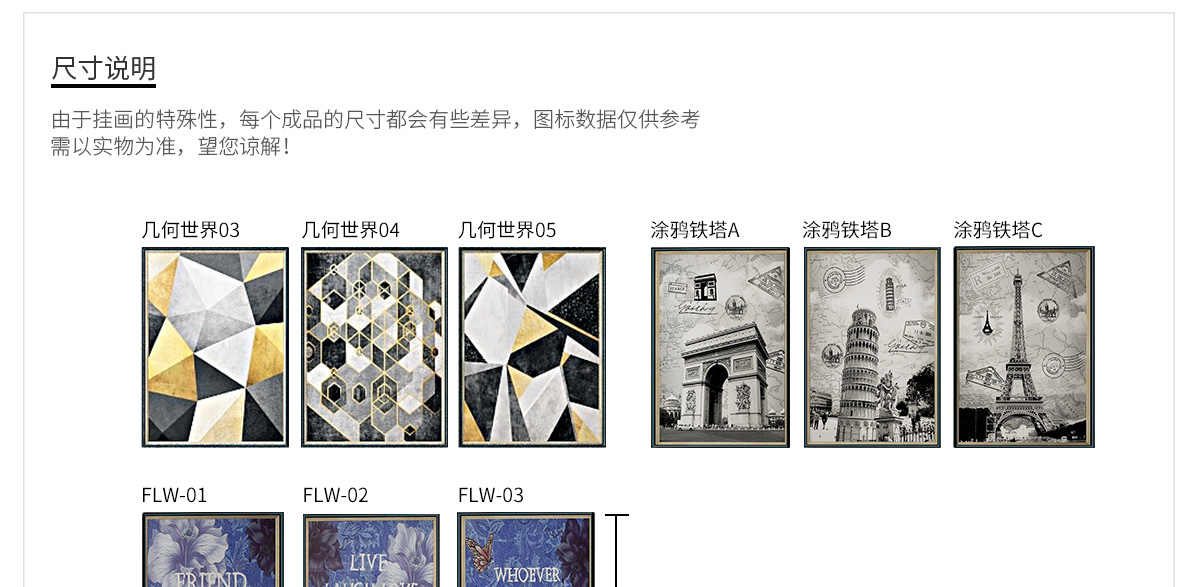Click the 几何世界05 label text

pyautogui.click(x=507, y=230)
